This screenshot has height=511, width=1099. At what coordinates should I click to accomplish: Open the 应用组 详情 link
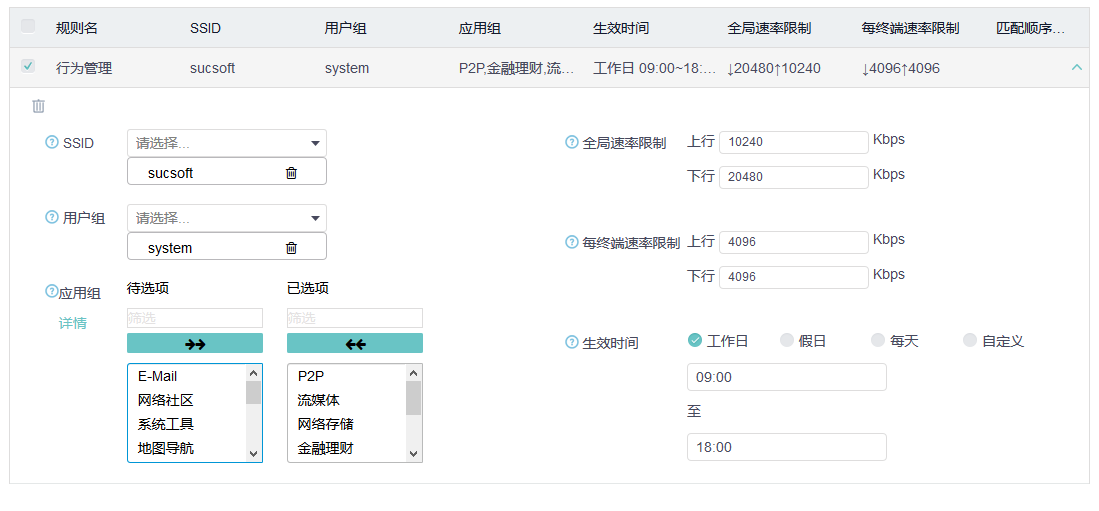[x=72, y=323]
